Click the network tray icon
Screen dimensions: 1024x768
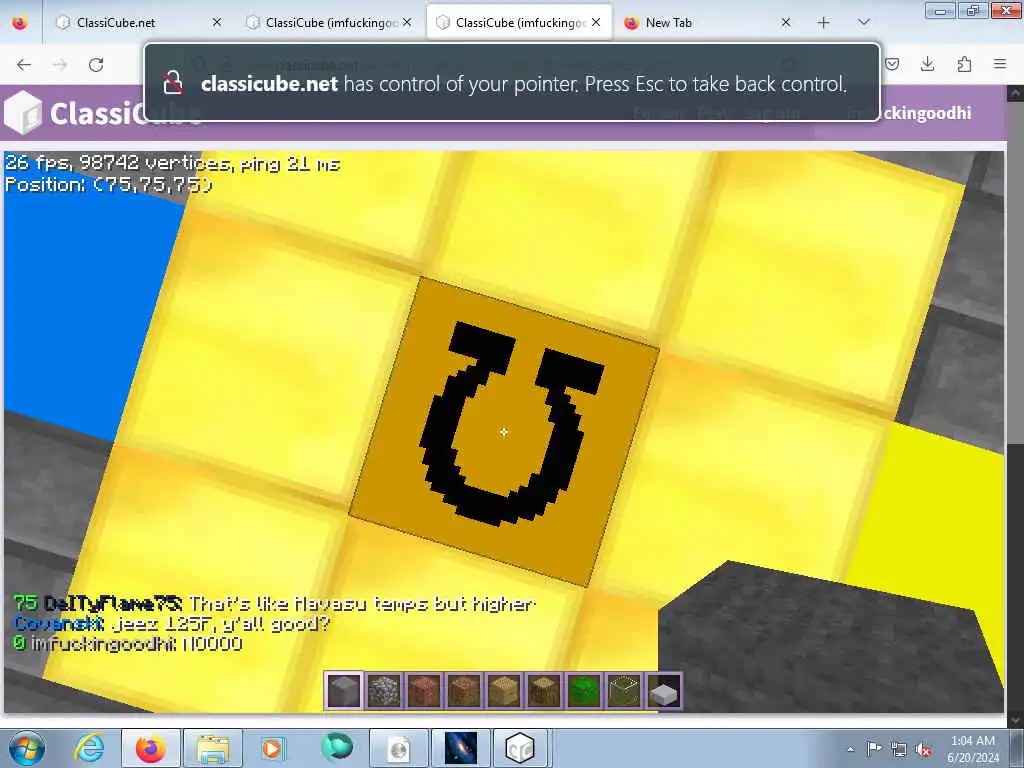coord(899,749)
